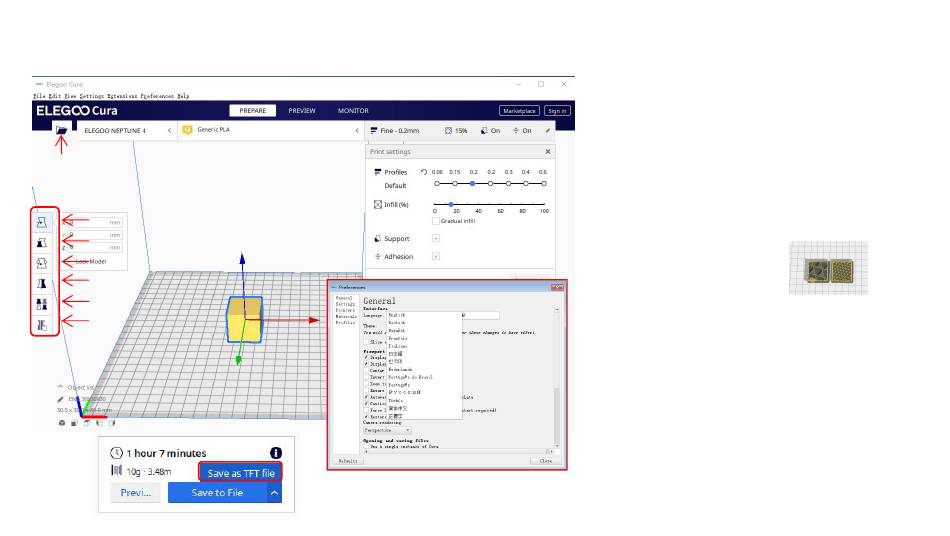Select the 0.06 profile point on slider
This screenshot has height=536, width=950.
tap(437, 184)
